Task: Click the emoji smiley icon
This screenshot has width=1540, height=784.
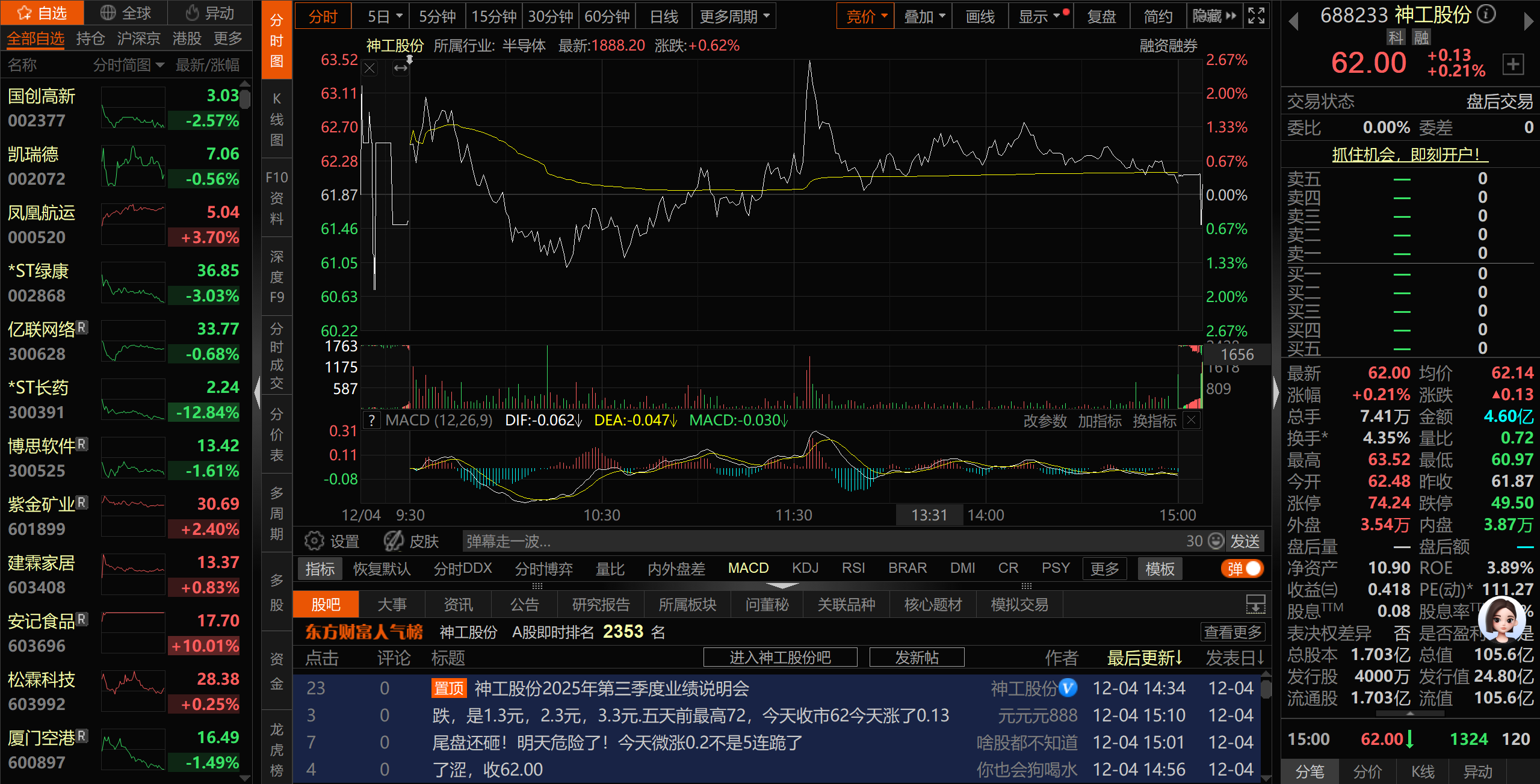Action: coord(1216,541)
